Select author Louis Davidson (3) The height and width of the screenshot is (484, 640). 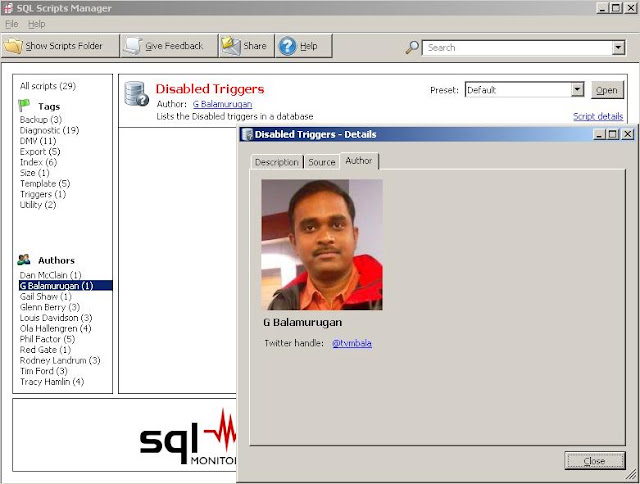56,317
